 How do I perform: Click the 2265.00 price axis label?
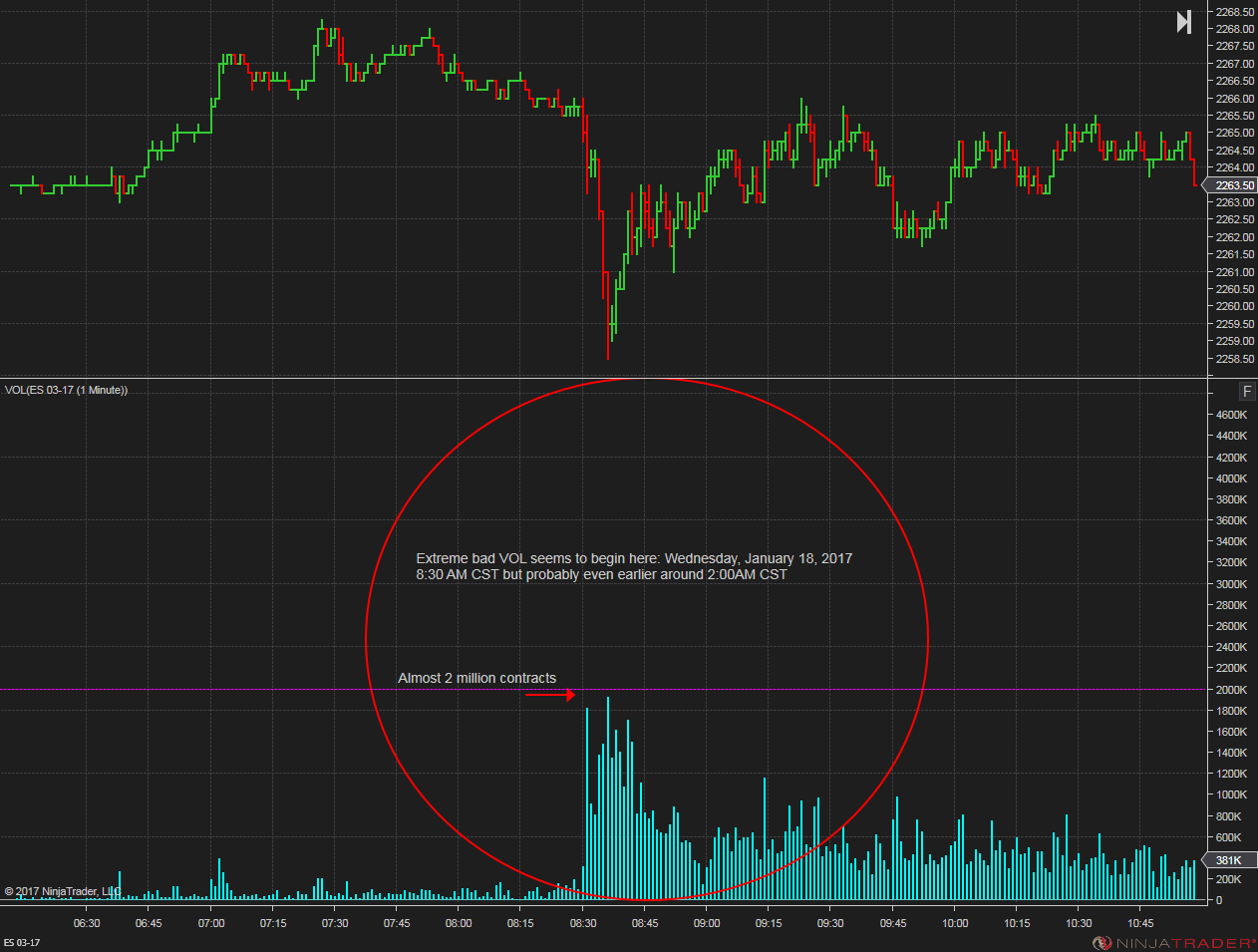(x=1235, y=133)
